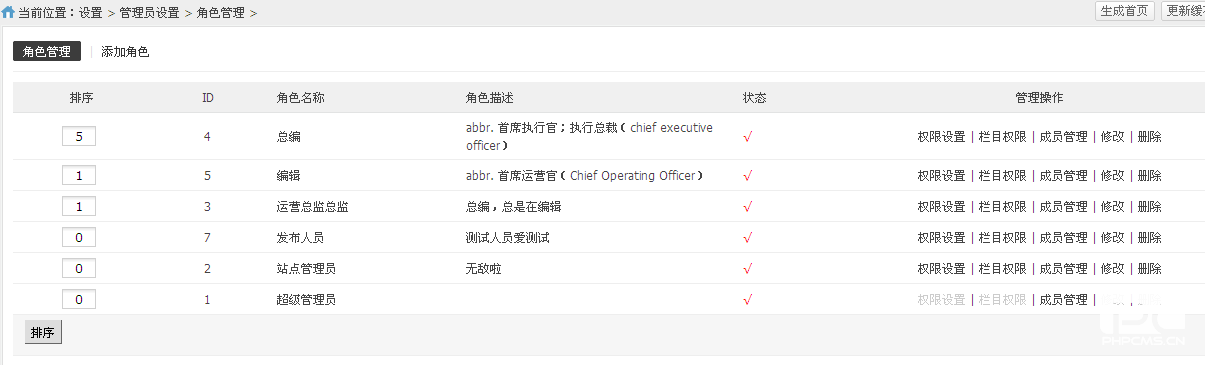Click 修改 for the 发布人员 role
Image resolution: width=1205 pixels, height=365 pixels.
[1113, 238]
